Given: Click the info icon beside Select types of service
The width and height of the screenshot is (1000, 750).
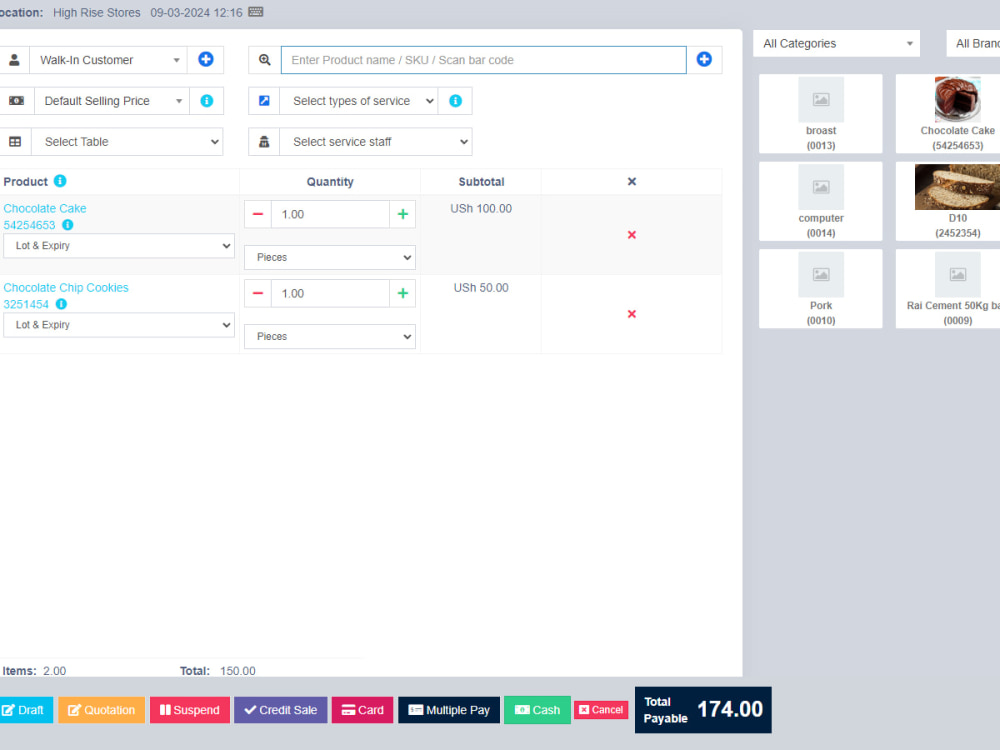Looking at the screenshot, I should [455, 100].
